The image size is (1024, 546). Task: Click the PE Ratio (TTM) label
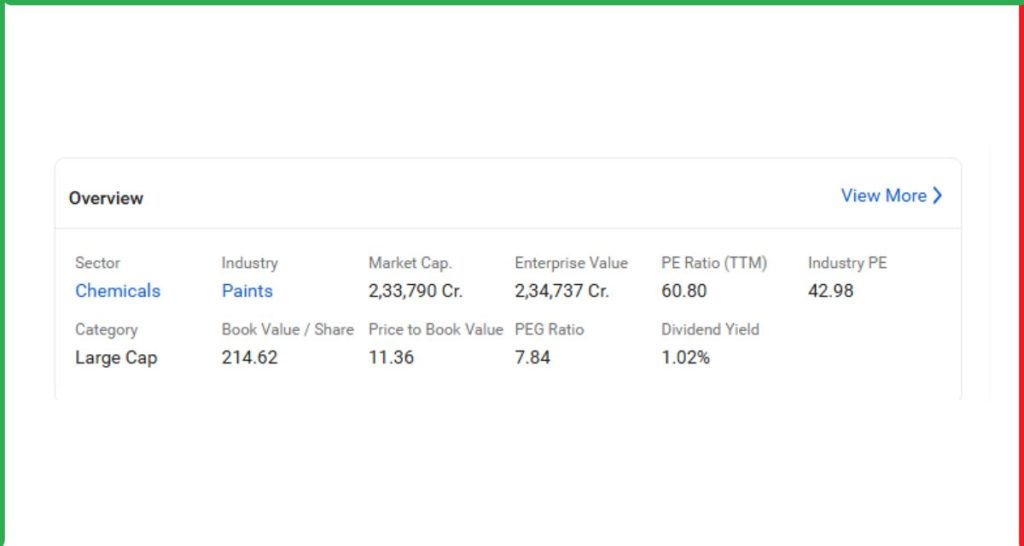[x=714, y=263]
